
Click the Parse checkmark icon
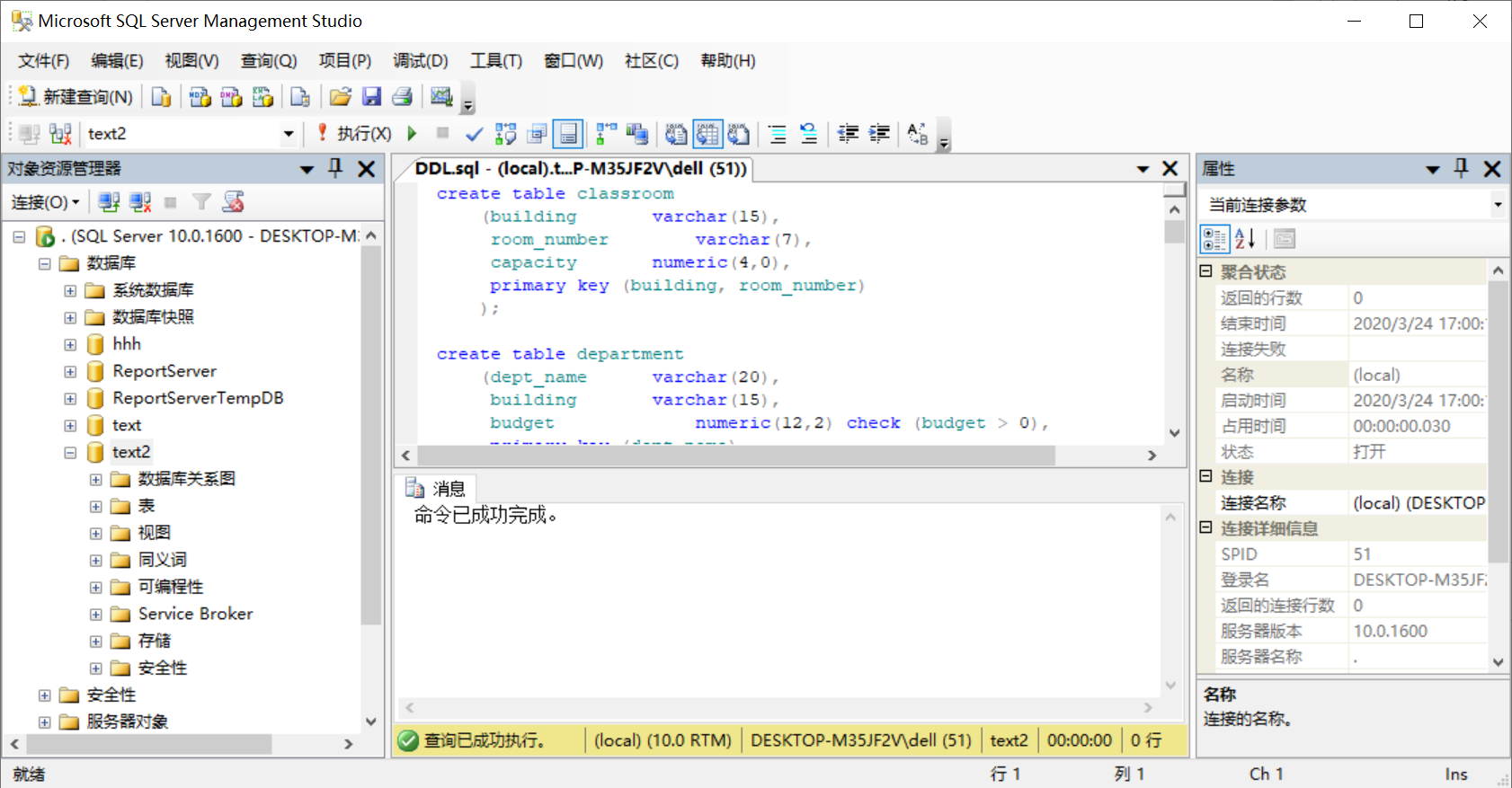474,134
